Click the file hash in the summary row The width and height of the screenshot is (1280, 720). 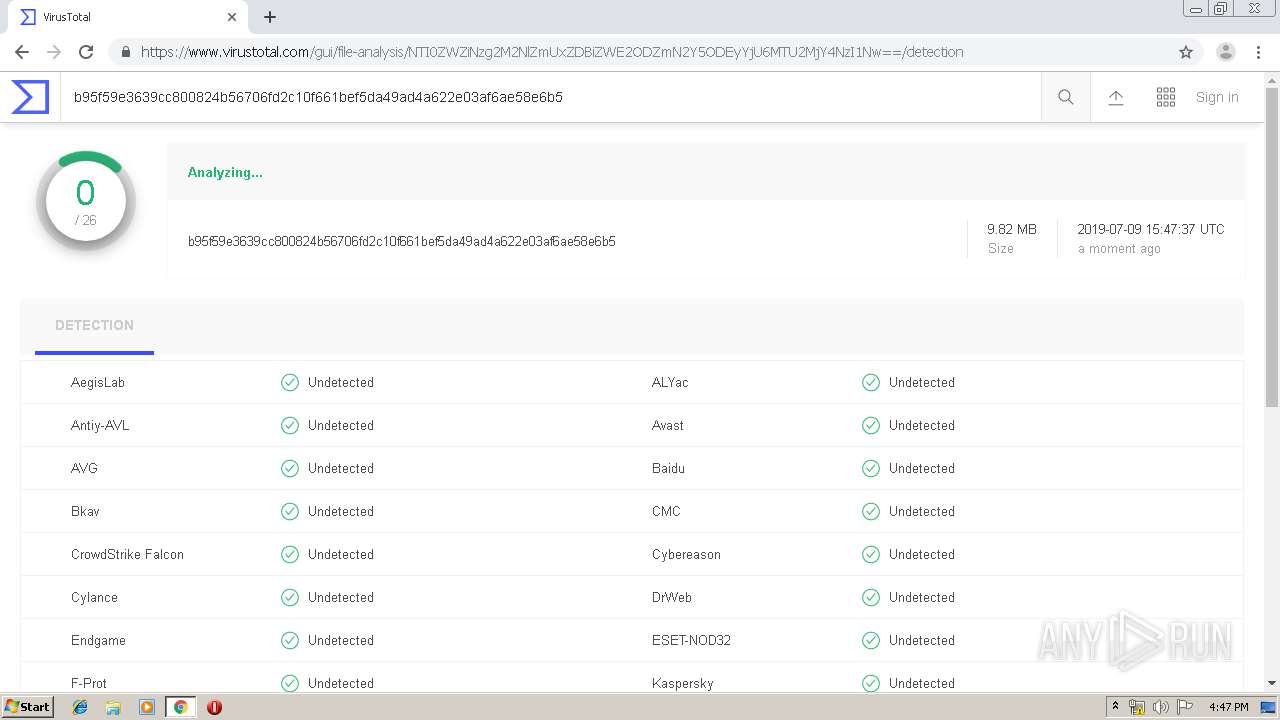click(x=401, y=241)
